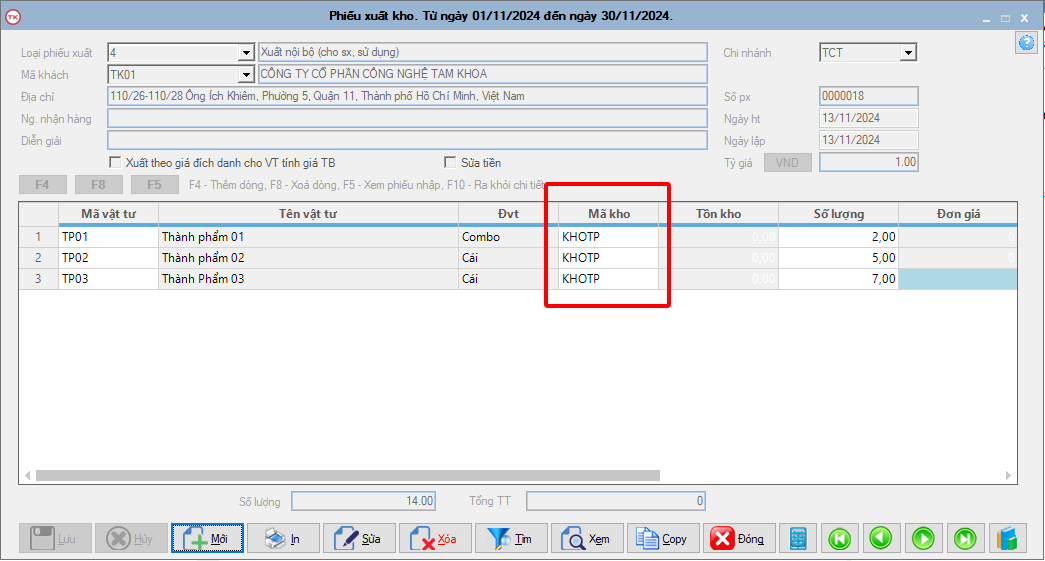Click the Diễn giải input field

(406, 140)
